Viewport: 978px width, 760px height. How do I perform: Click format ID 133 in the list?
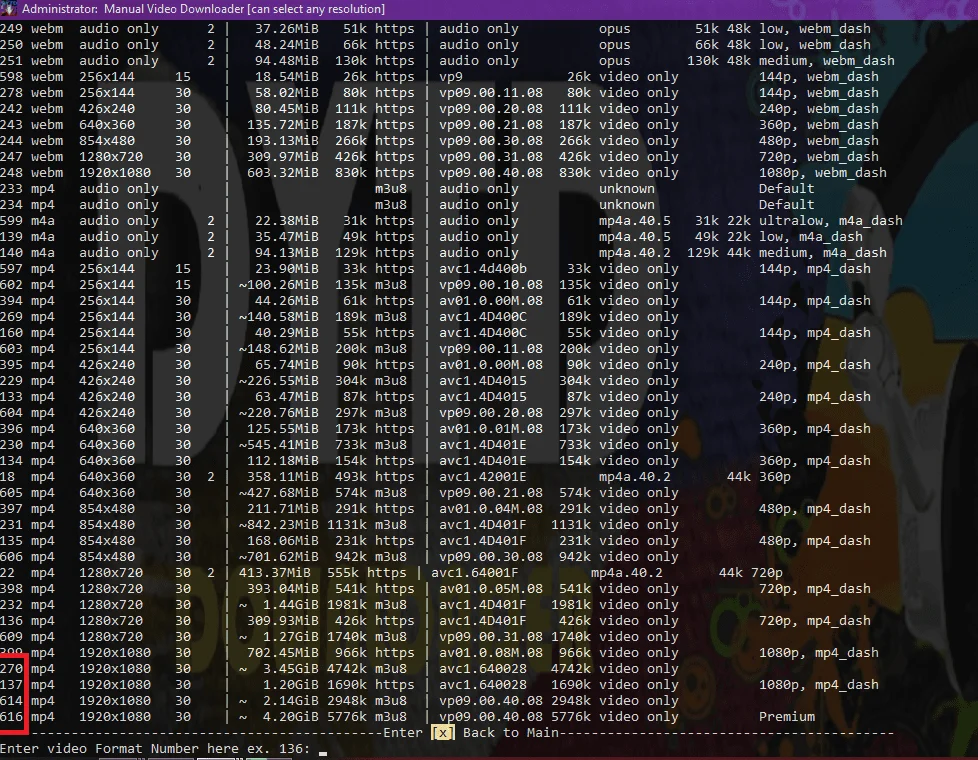pyautogui.click(x=11, y=397)
